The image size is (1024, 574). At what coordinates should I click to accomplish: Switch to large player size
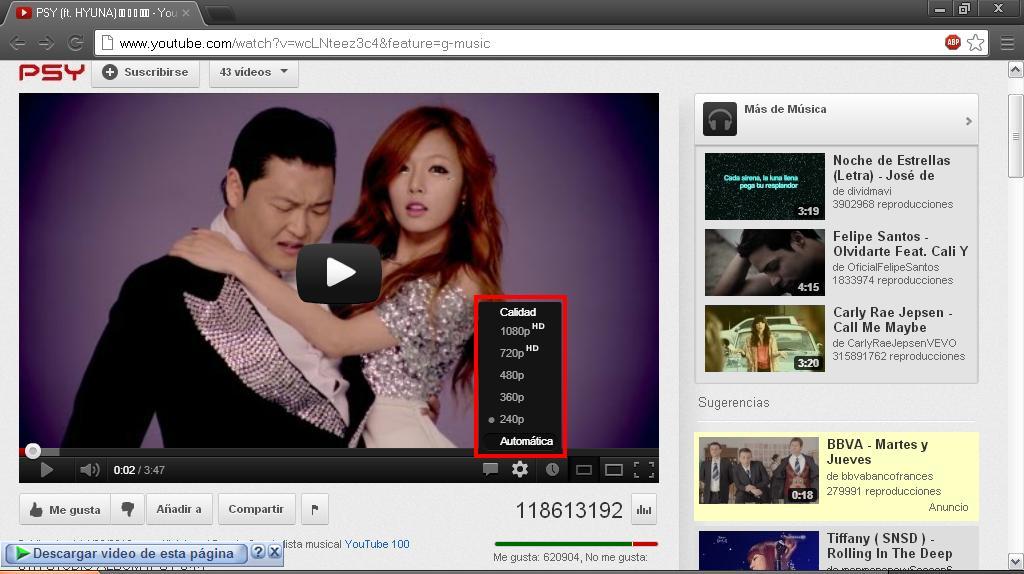(x=613, y=470)
